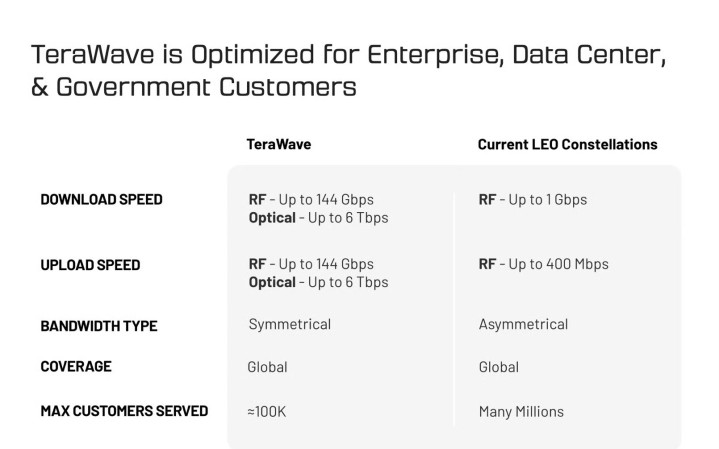
Task: Select the Current LEO Constellations column header
Action: click(x=567, y=144)
